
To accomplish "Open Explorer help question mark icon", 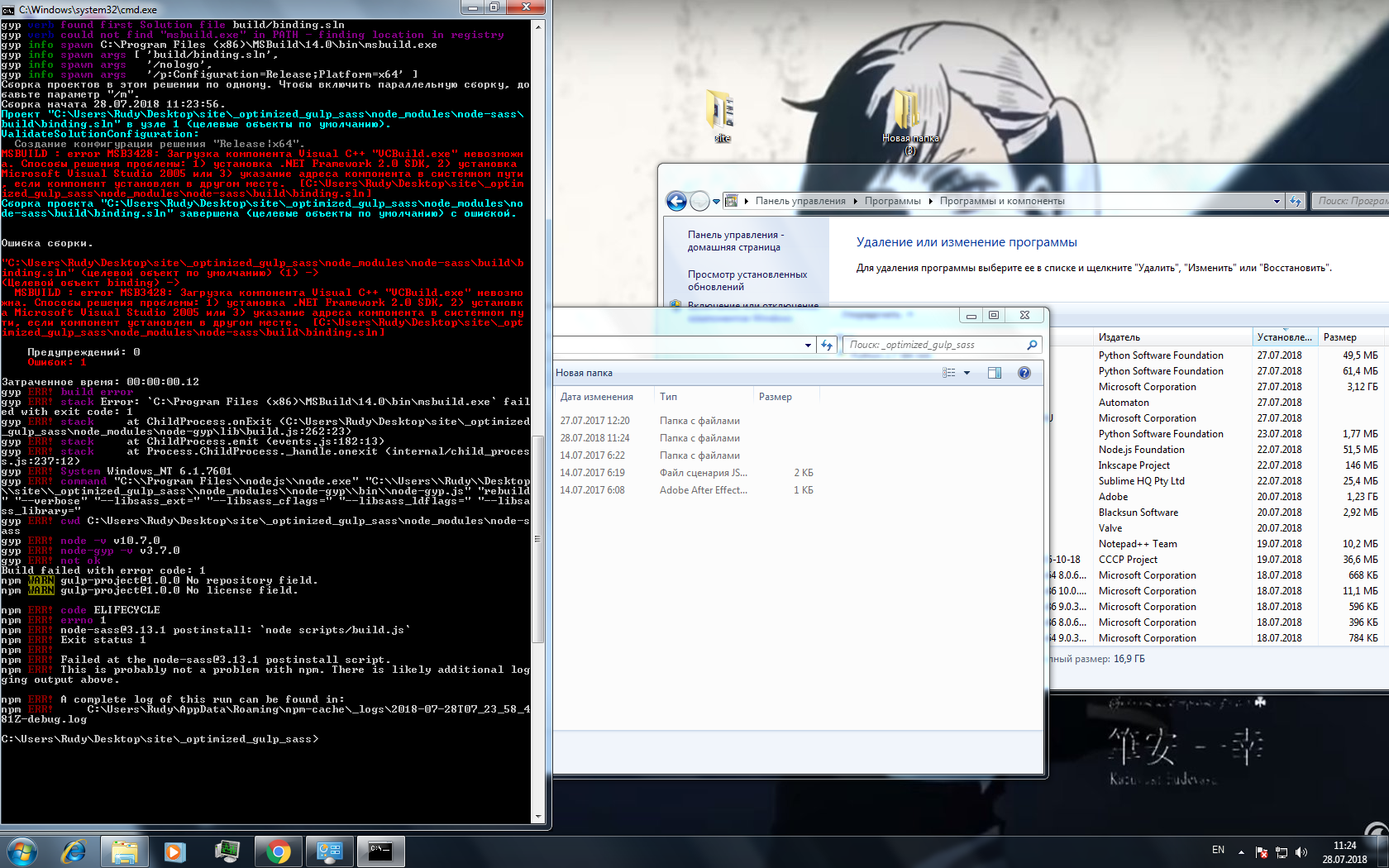I will click(1024, 373).
